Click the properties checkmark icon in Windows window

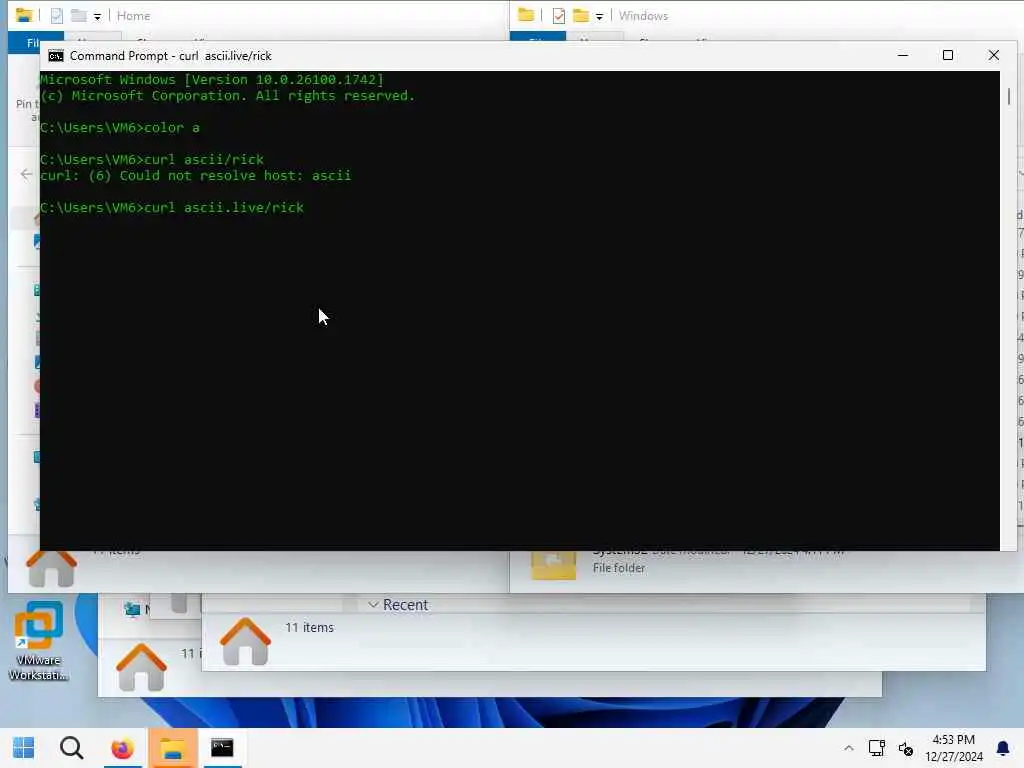[559, 16]
